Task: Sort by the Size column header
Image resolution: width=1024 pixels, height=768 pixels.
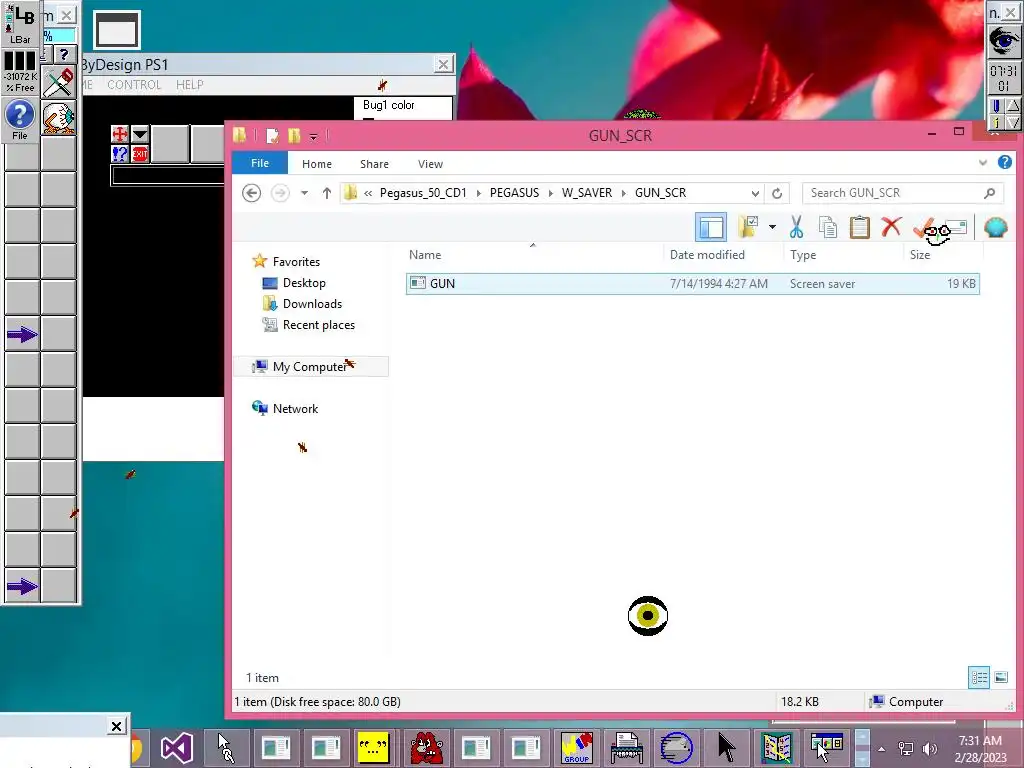Action: [920, 255]
